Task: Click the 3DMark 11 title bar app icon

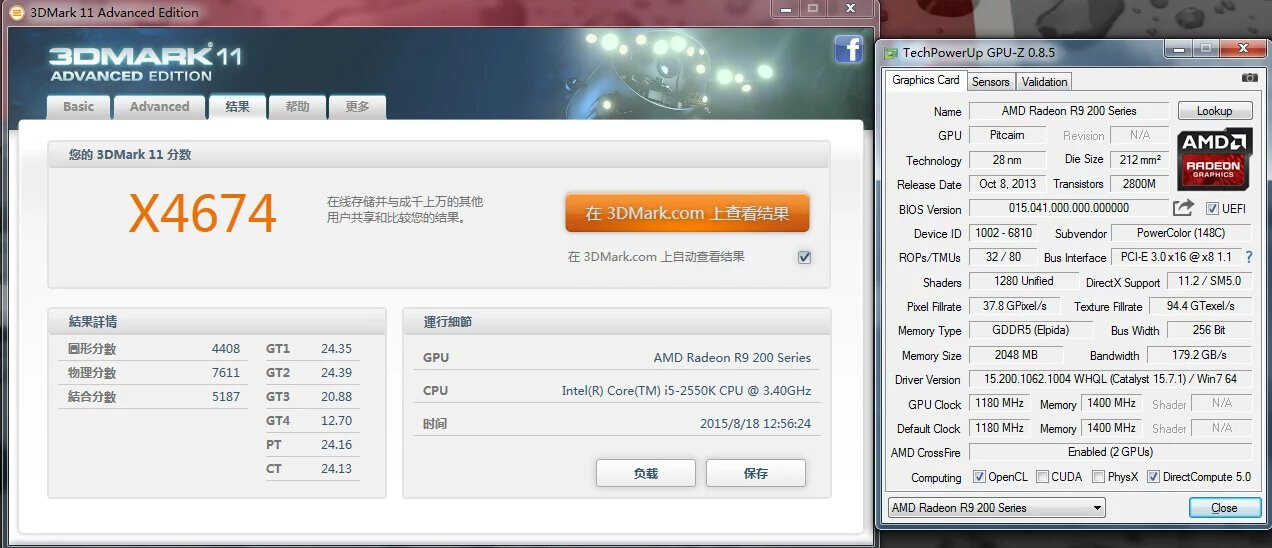Action: pyautogui.click(x=16, y=12)
